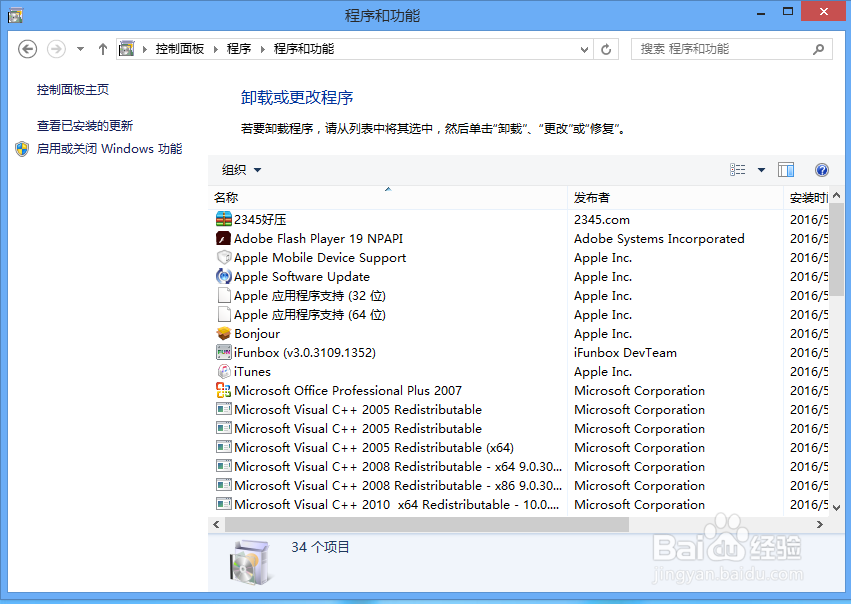Click 程序和功能 breadcrumb
The image size is (851, 604).
304,49
